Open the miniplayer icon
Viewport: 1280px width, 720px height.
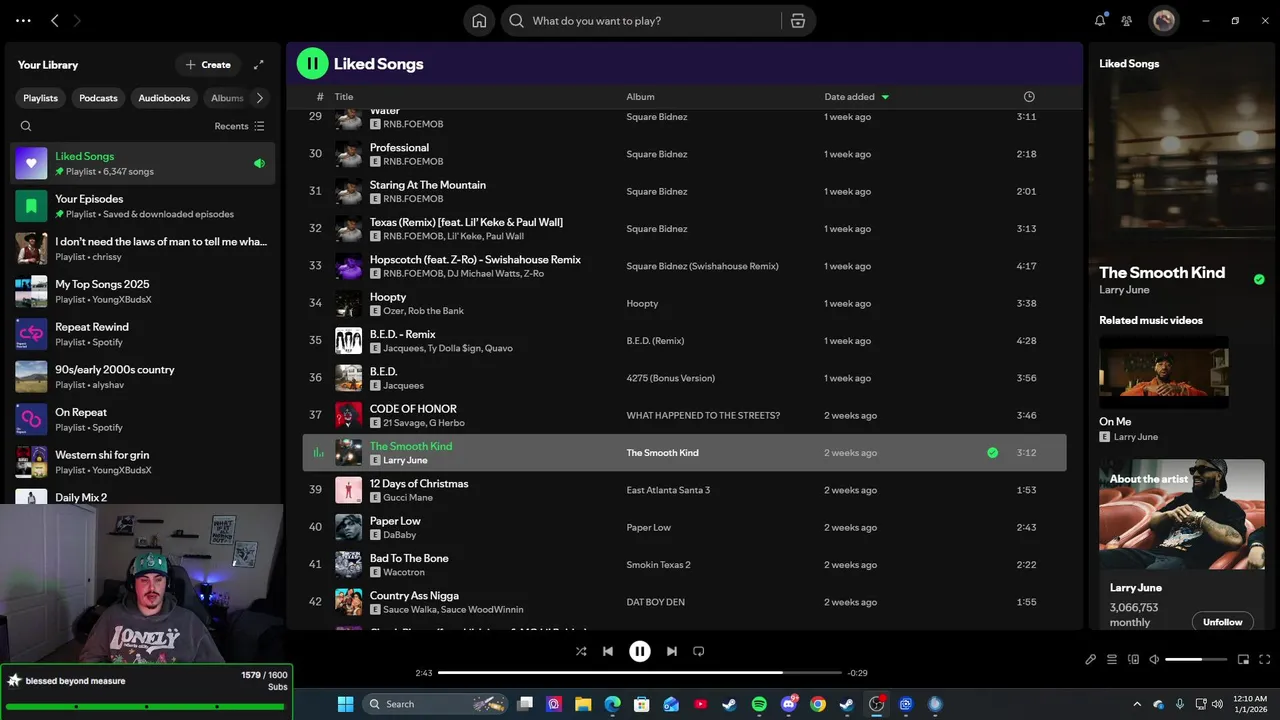click(x=1244, y=659)
